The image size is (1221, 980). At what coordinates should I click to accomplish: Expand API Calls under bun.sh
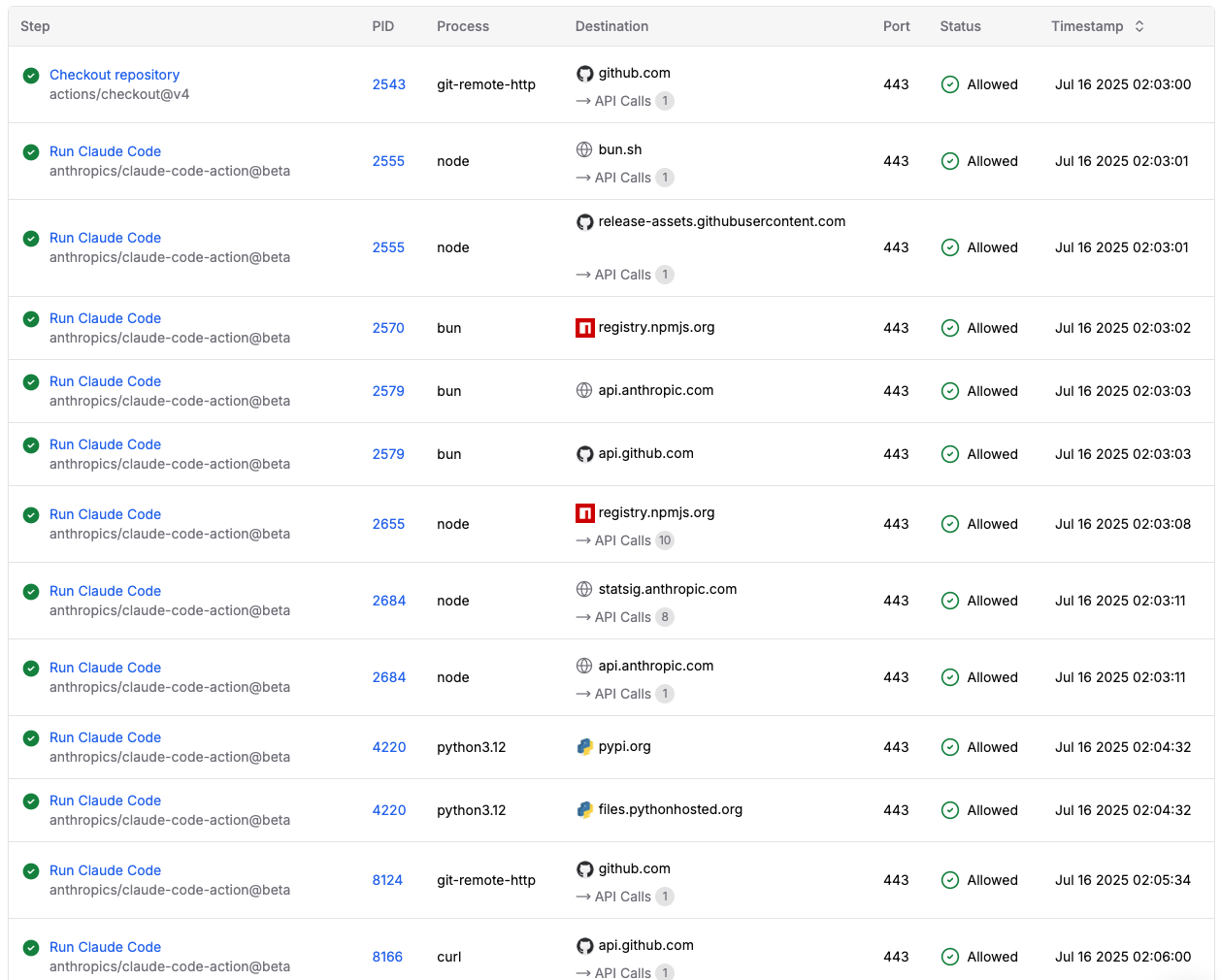624,178
